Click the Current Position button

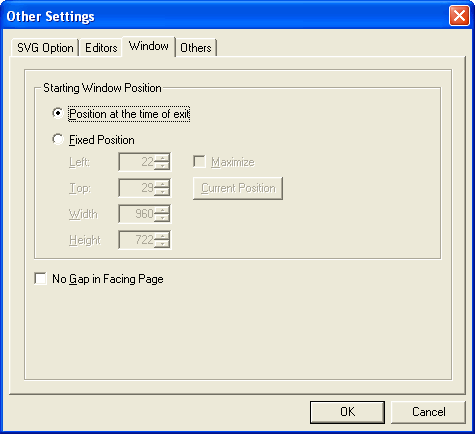pyautogui.click(x=238, y=188)
